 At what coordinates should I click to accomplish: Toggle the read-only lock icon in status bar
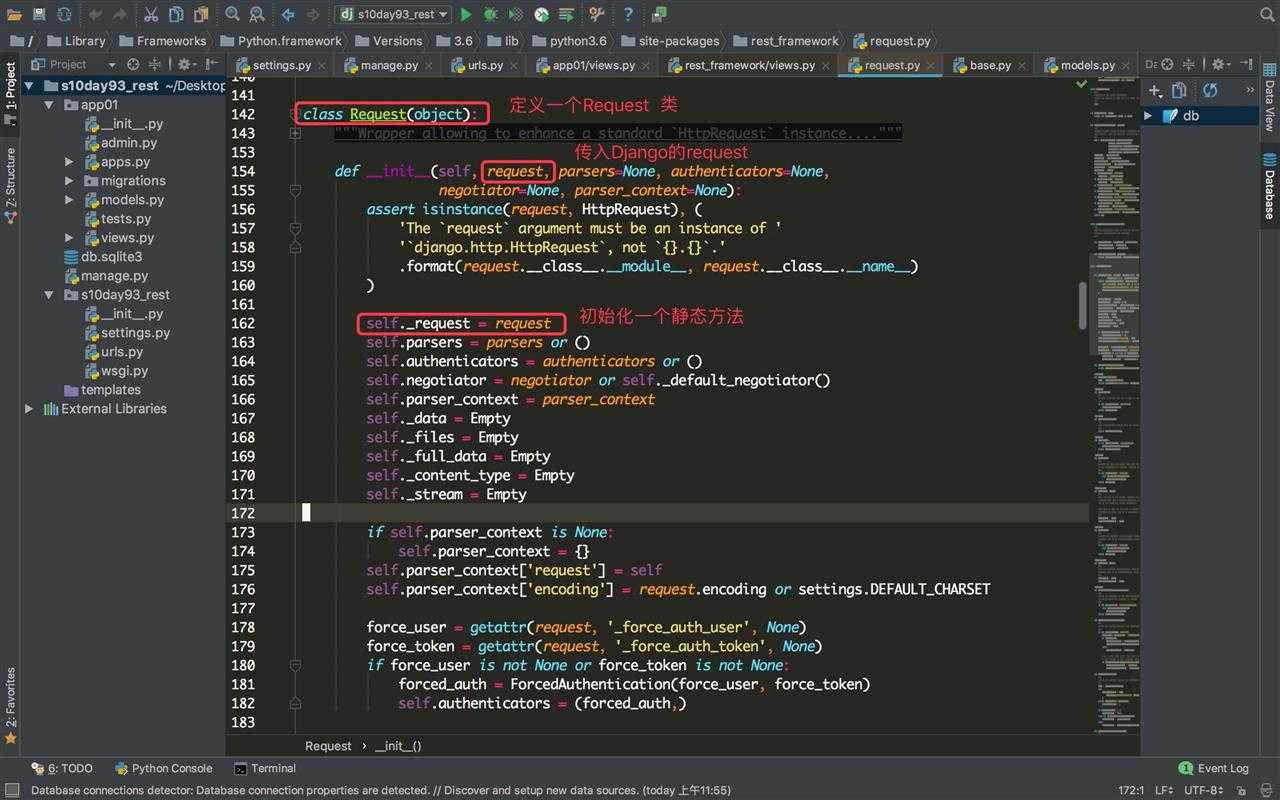click(1242, 790)
